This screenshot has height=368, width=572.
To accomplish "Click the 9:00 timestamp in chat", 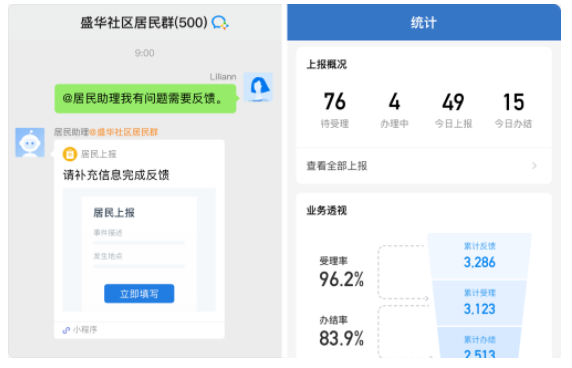I will [144, 53].
